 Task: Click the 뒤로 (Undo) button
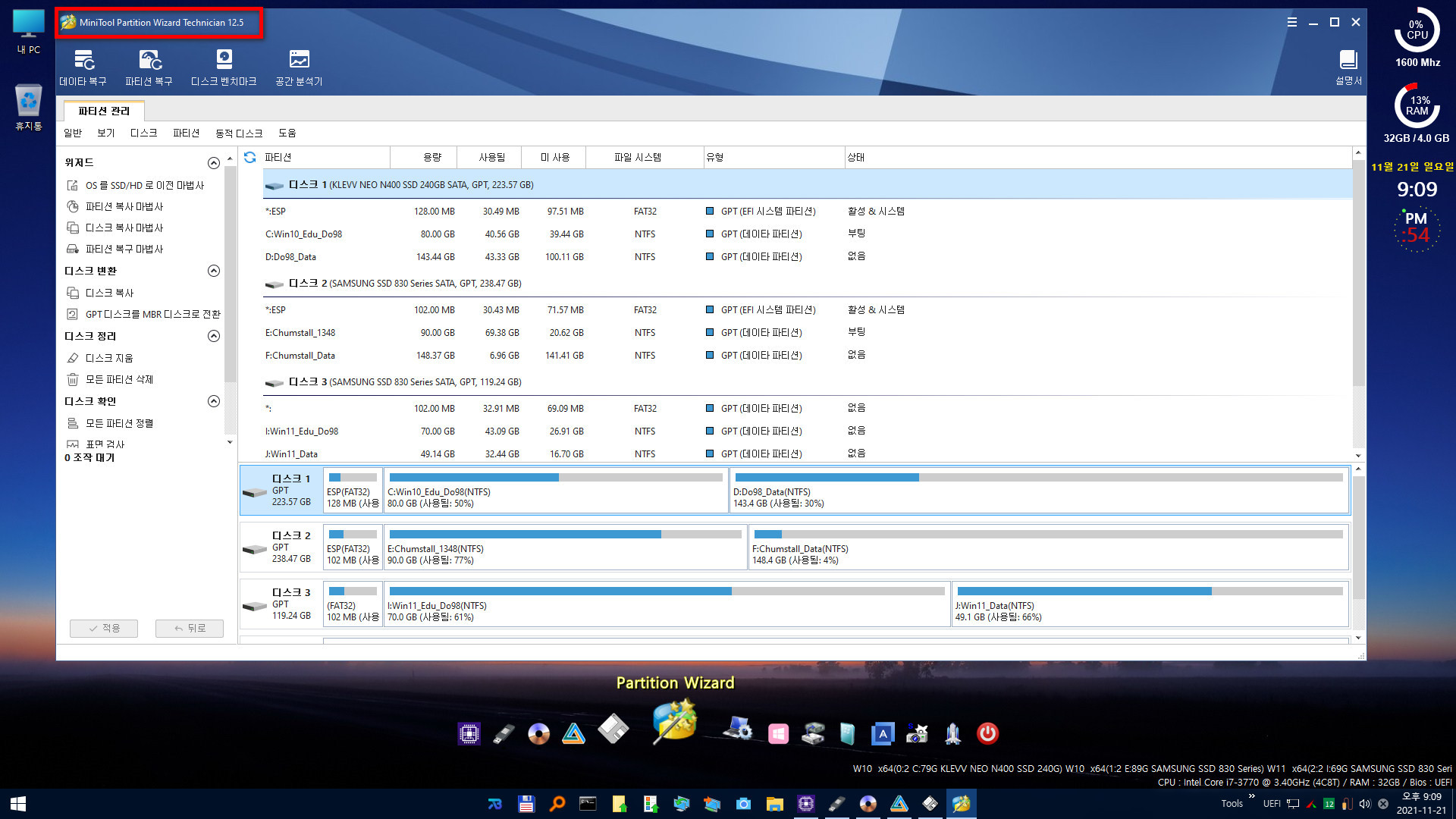point(190,628)
